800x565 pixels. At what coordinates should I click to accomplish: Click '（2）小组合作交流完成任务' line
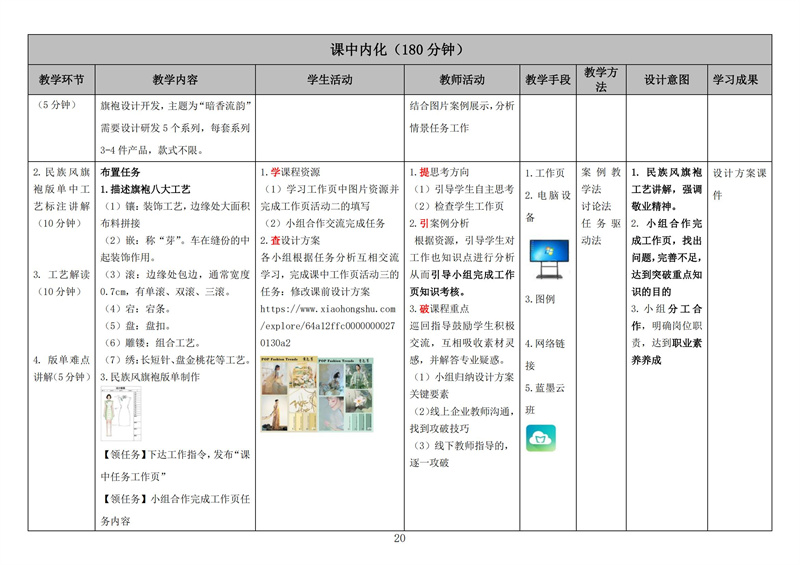point(323,223)
